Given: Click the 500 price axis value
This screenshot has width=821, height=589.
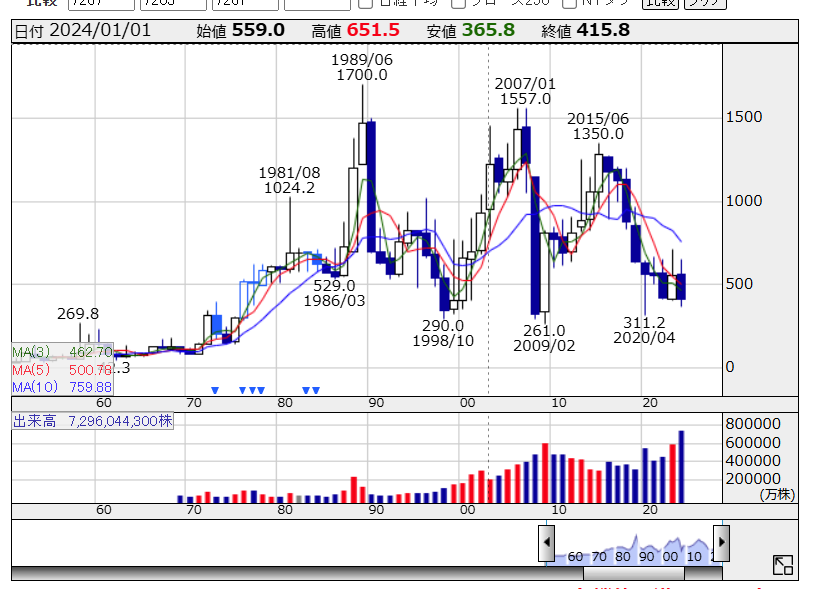Looking at the screenshot, I should [x=739, y=284].
